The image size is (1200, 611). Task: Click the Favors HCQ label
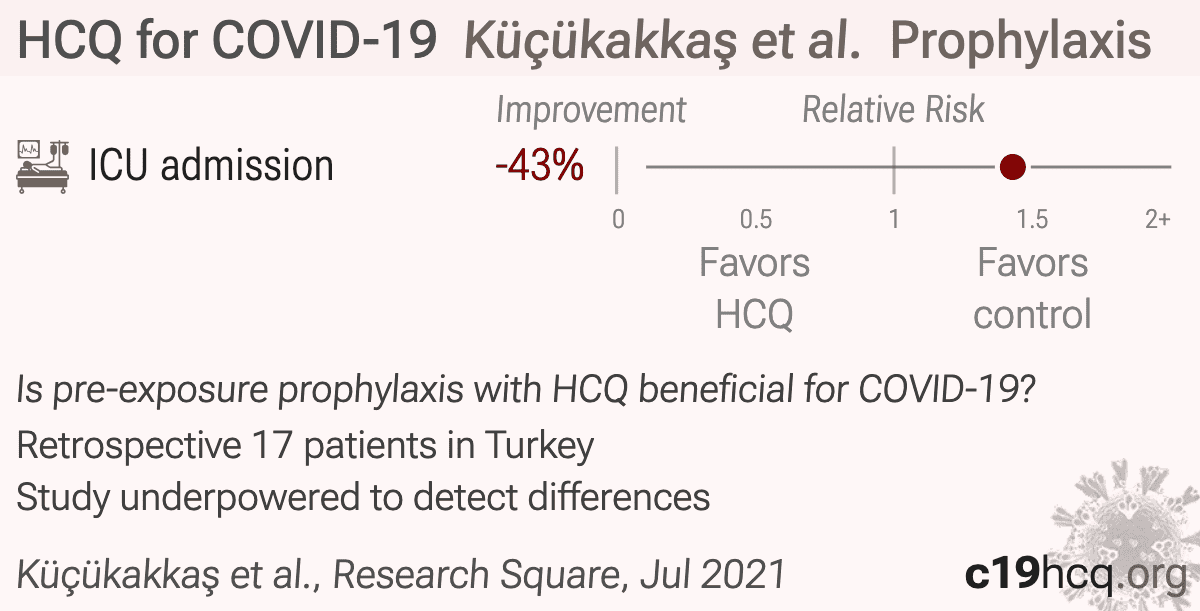[754, 289]
